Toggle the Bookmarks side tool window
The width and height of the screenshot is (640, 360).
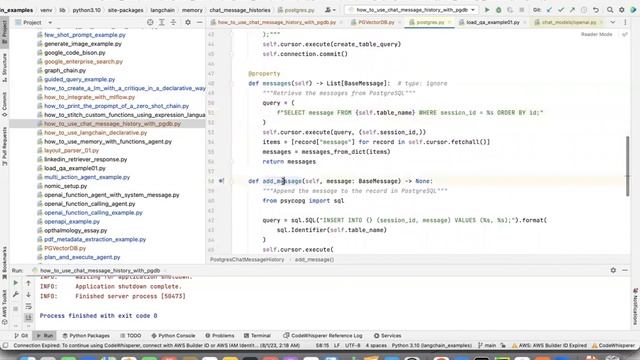tap(4, 262)
